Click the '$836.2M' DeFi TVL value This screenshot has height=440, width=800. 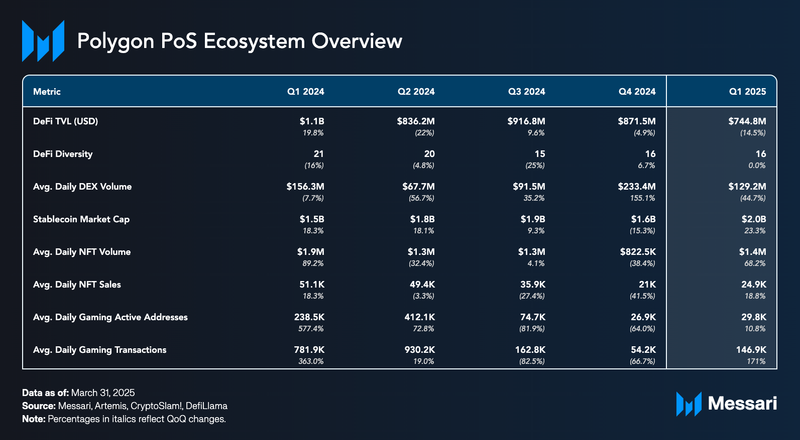tap(416, 121)
